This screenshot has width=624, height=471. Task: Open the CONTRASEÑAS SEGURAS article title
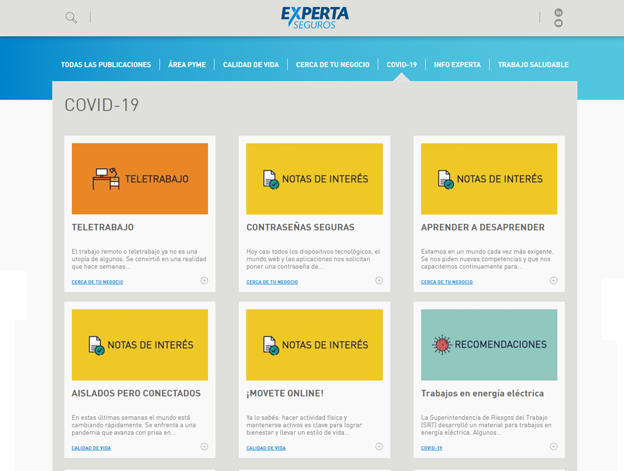point(300,227)
